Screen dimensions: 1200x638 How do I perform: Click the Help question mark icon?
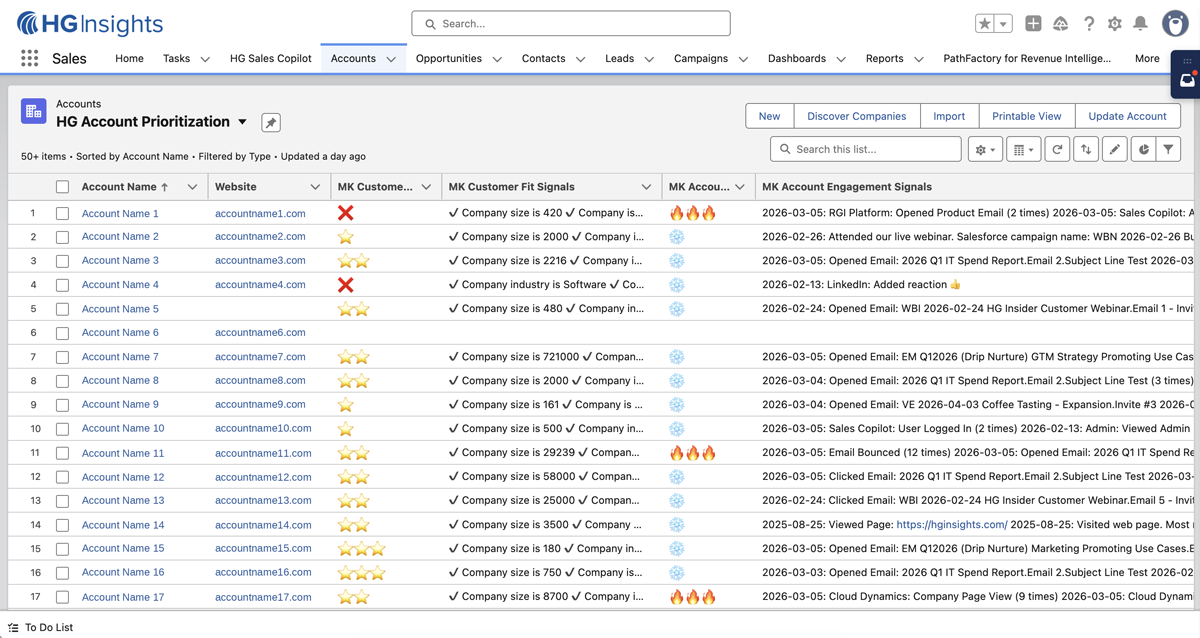click(1089, 24)
